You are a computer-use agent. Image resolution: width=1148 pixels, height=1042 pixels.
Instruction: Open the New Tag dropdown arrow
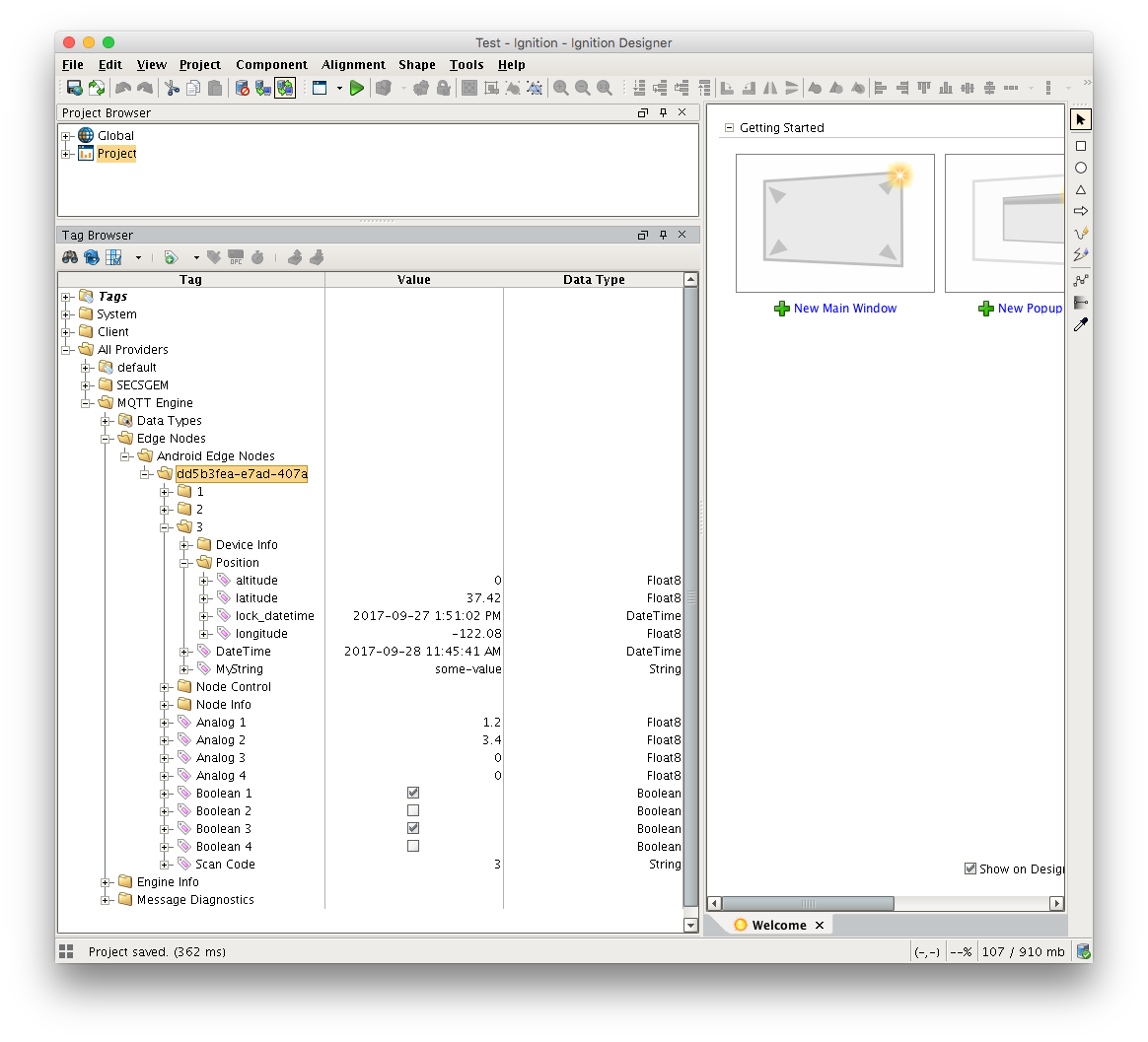point(196,257)
